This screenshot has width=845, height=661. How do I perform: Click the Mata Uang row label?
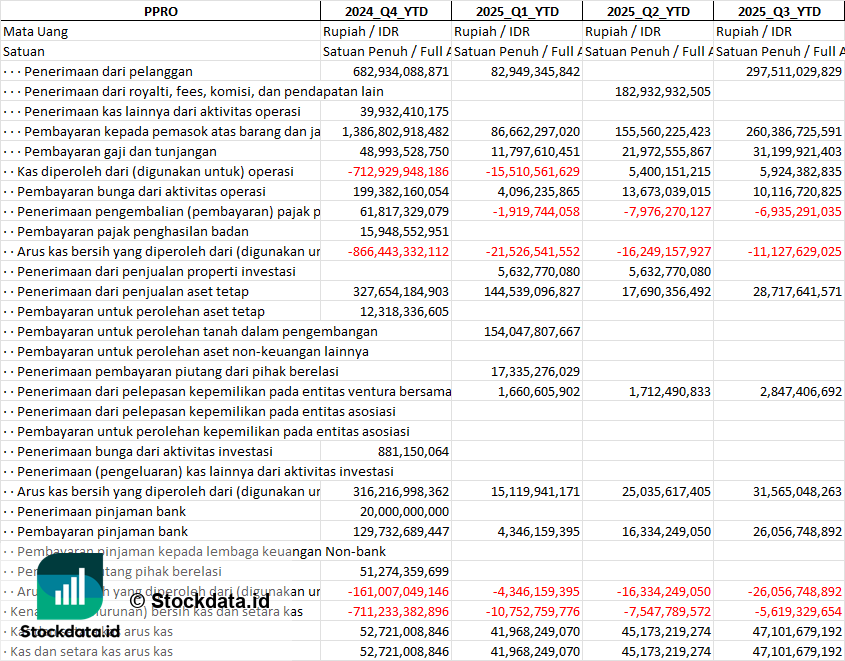pos(36,32)
